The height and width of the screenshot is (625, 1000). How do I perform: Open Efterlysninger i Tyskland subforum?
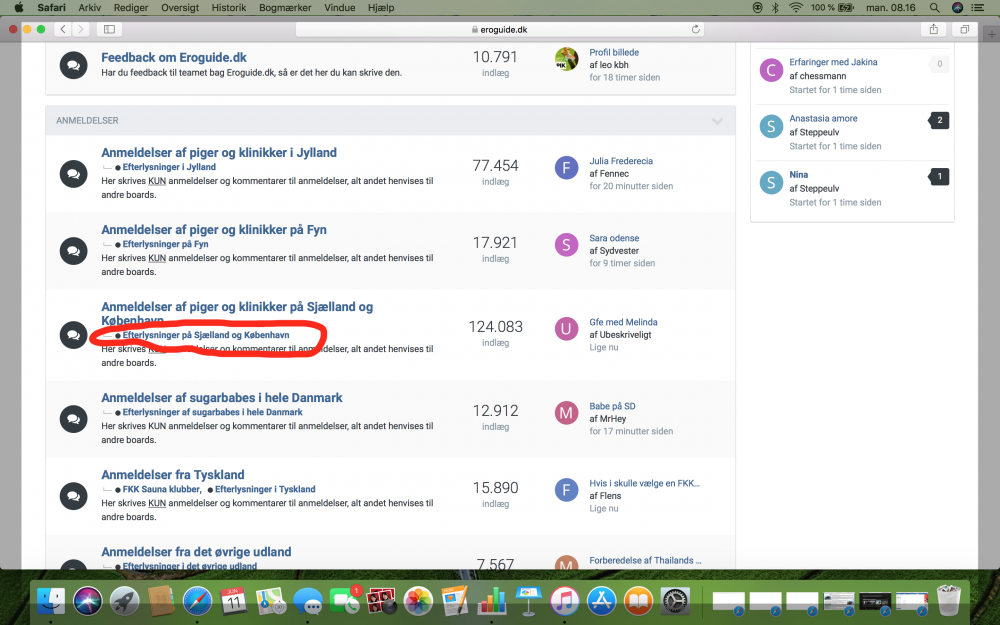click(x=265, y=489)
